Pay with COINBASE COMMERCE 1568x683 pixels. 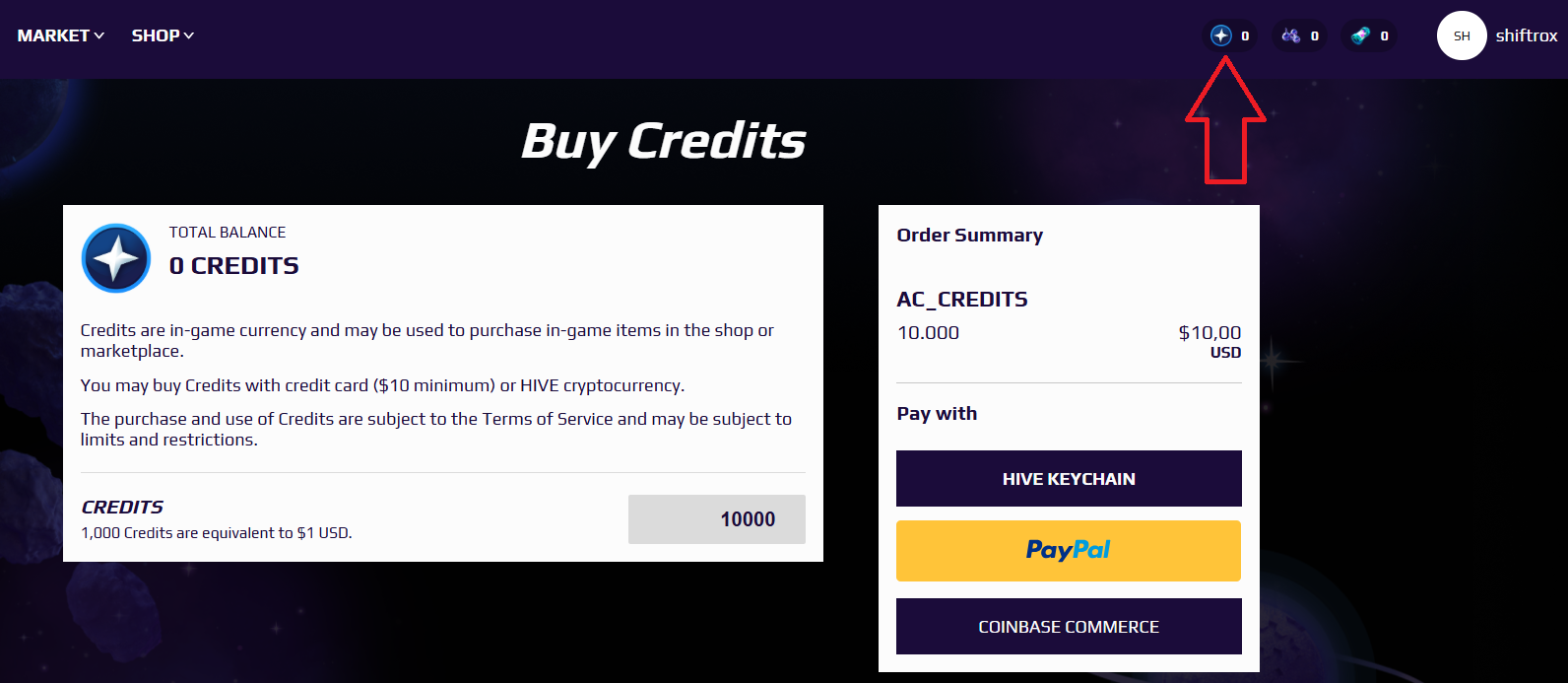coord(1069,627)
